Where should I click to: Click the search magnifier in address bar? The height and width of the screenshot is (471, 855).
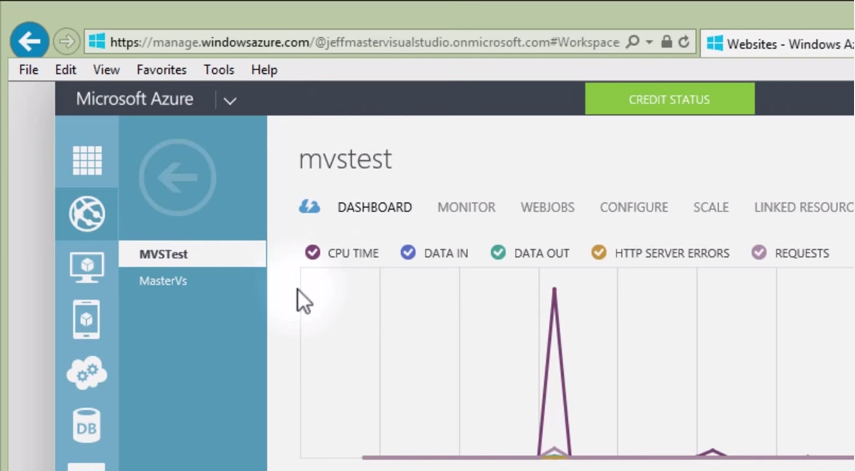pyautogui.click(x=633, y=41)
